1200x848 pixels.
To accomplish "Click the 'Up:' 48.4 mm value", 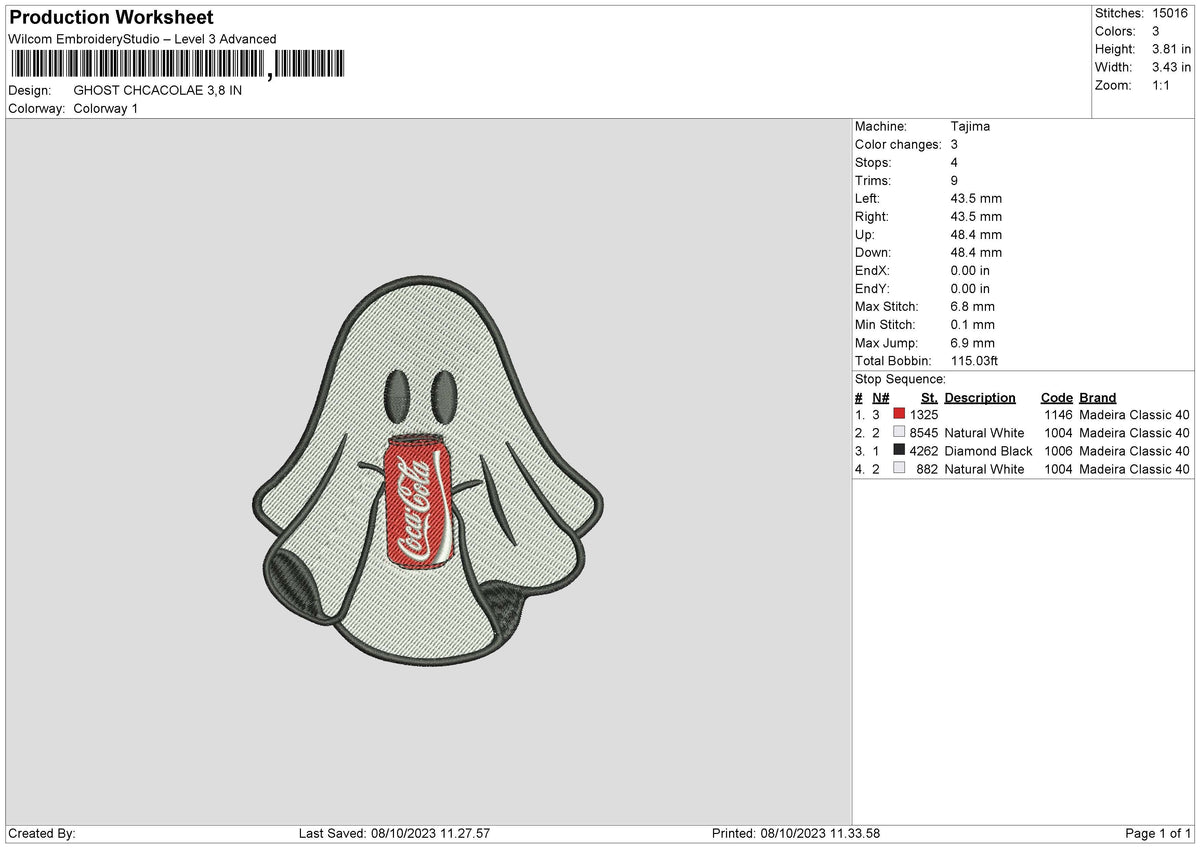I will [976, 235].
